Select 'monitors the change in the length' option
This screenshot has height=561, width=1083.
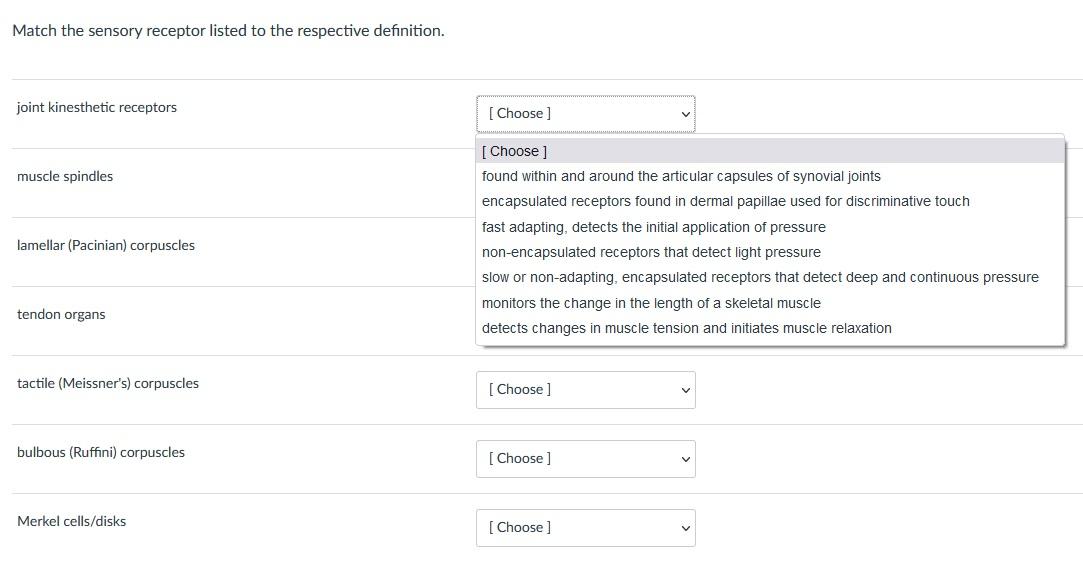[x=651, y=303]
